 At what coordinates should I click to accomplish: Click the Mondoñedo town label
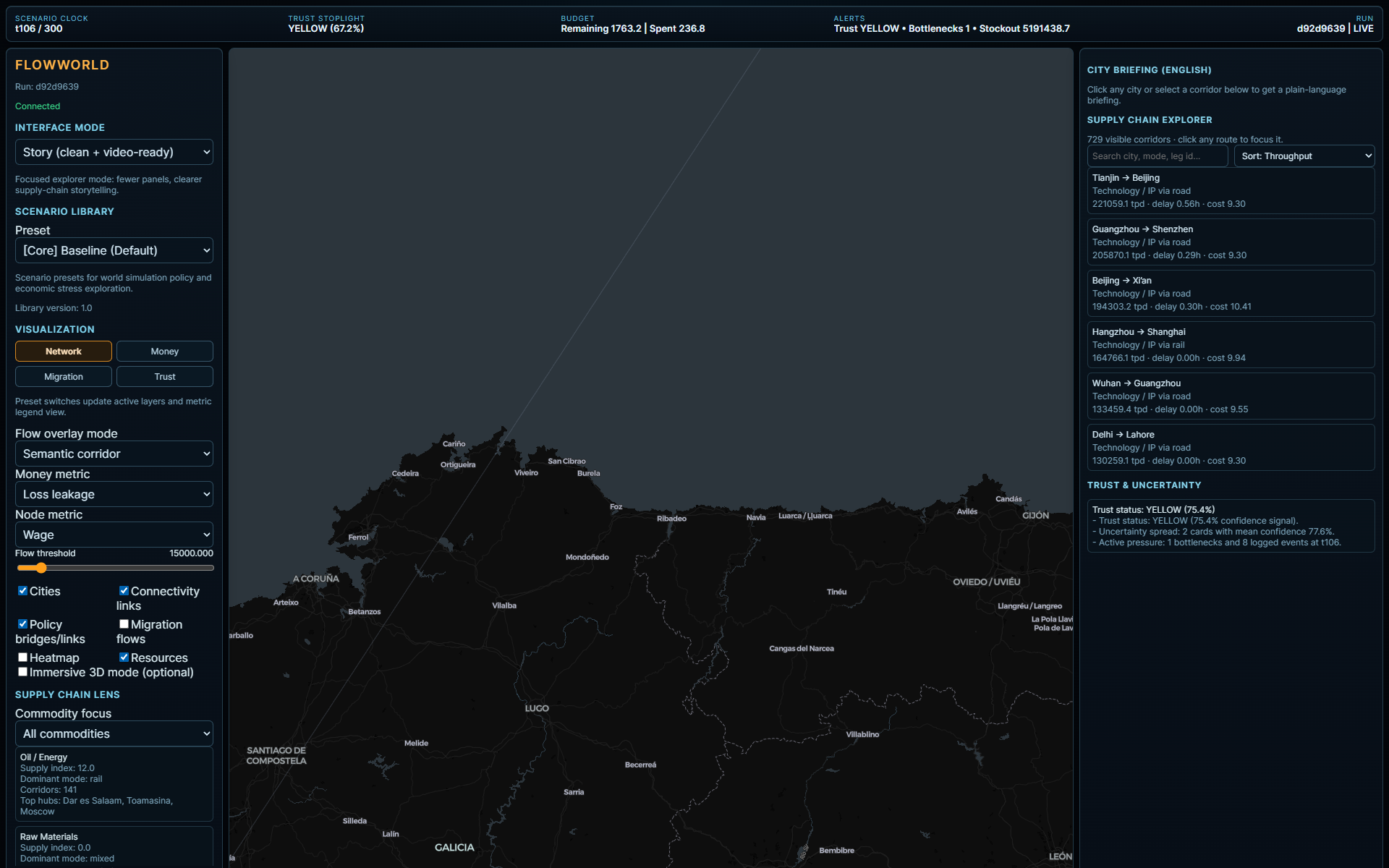point(587,557)
